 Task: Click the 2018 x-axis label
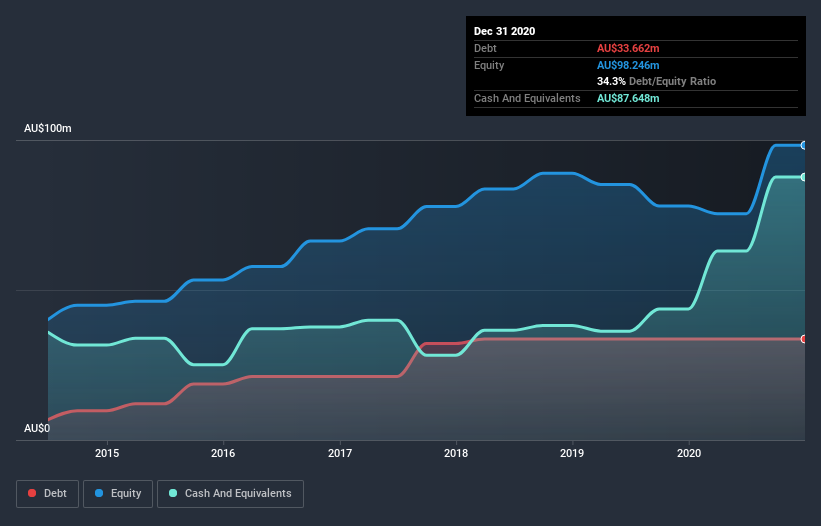456,453
